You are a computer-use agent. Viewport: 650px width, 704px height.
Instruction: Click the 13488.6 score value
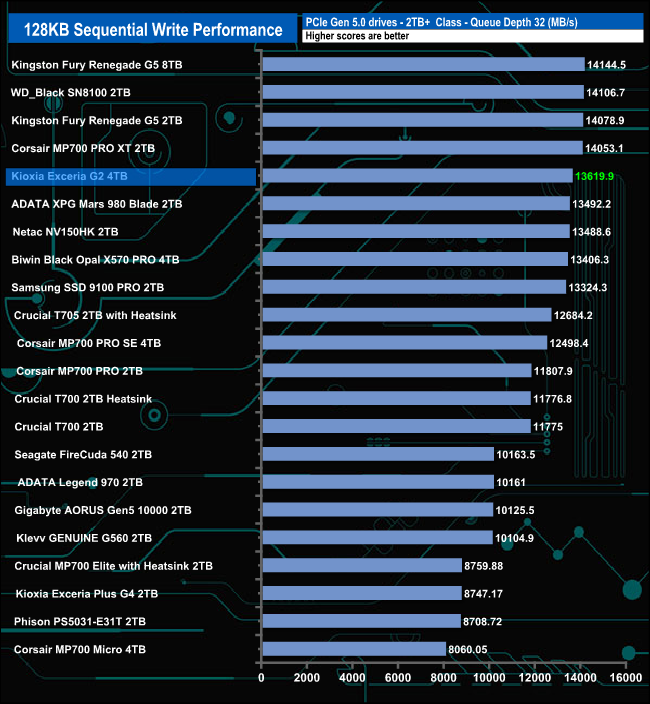point(592,232)
